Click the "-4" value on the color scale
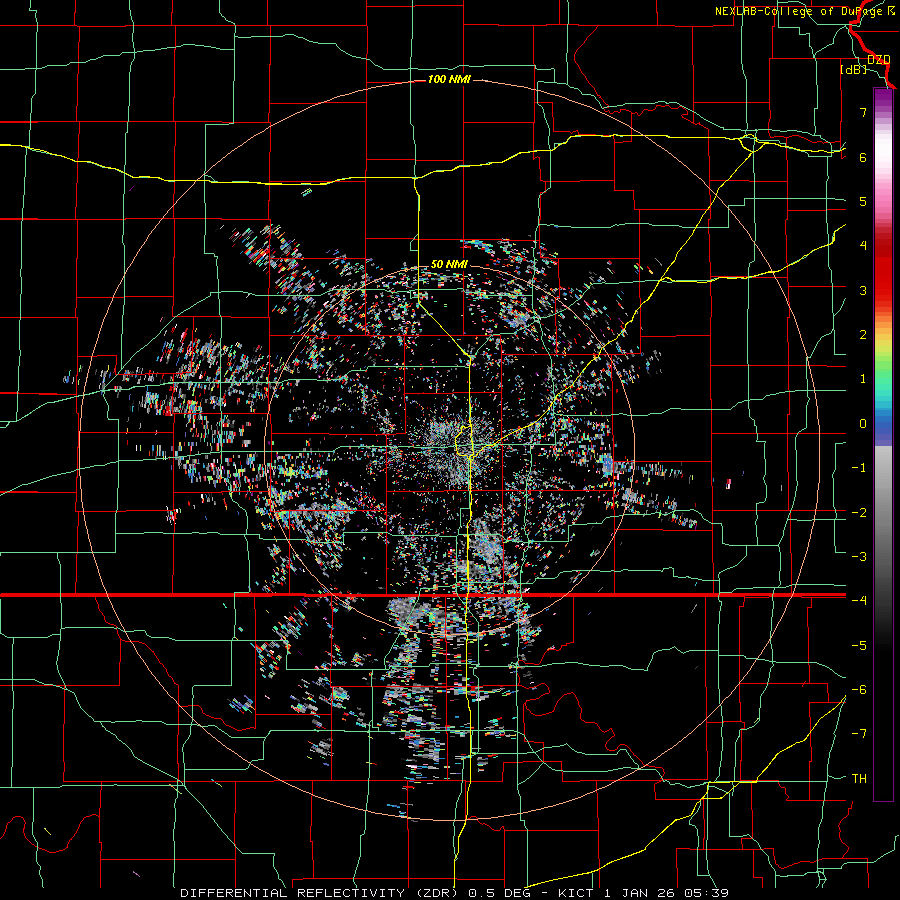900x900 pixels. click(859, 600)
